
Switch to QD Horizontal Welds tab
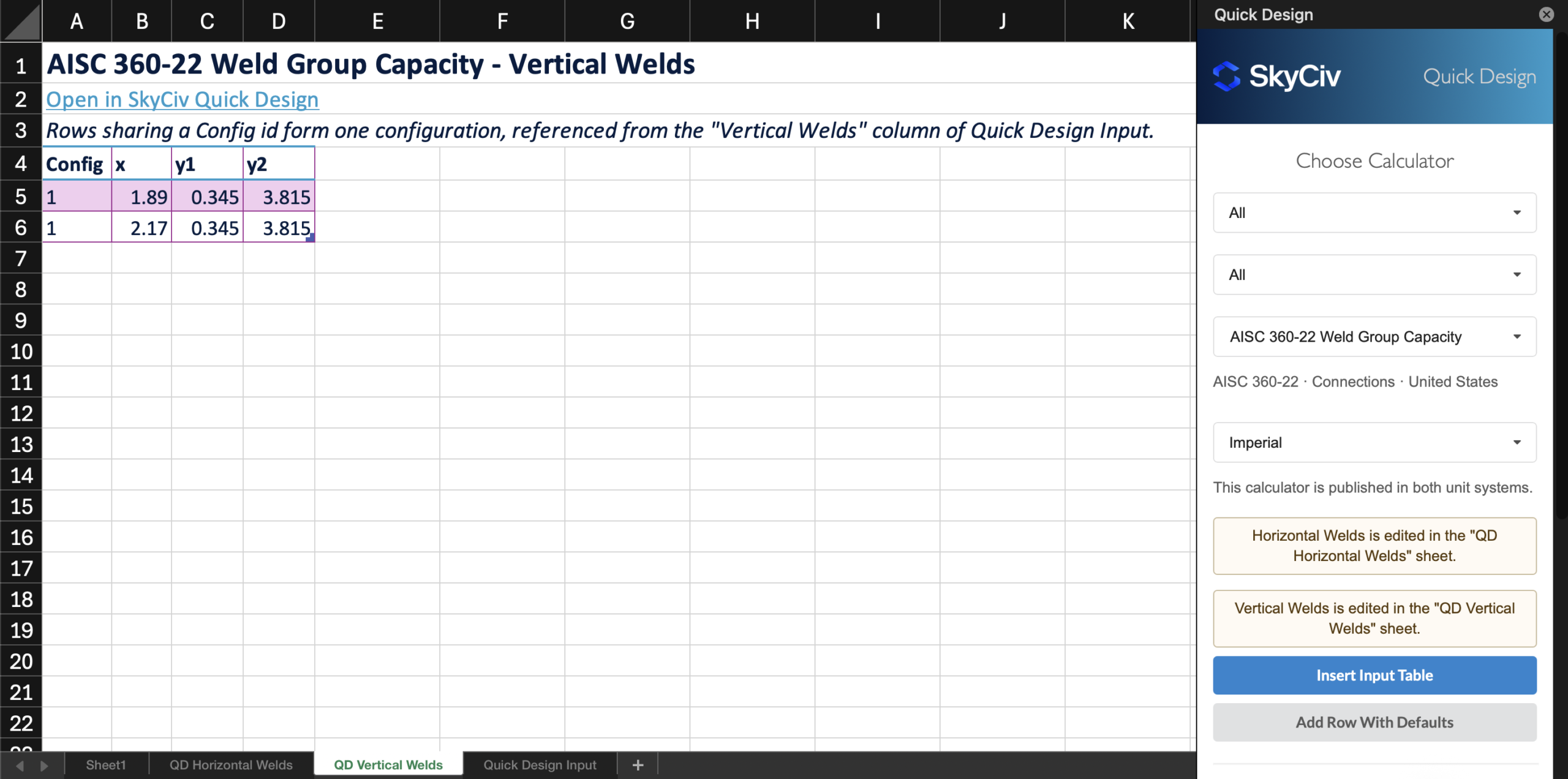click(x=231, y=765)
